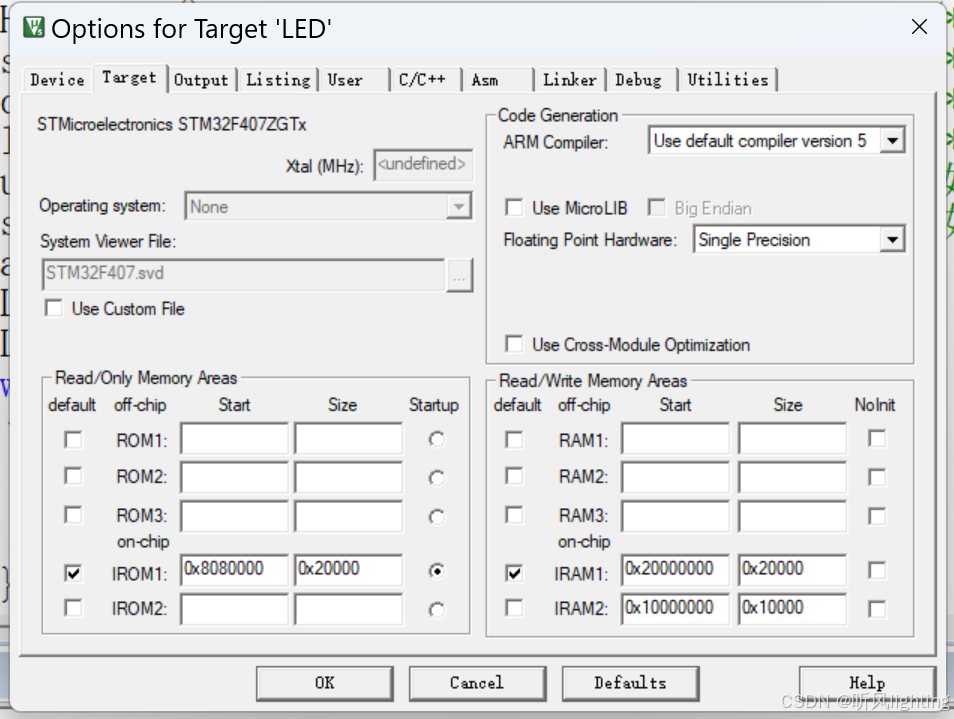Screen dimensions: 954x719
Task: Confirm settings with the OK button
Action: point(324,683)
